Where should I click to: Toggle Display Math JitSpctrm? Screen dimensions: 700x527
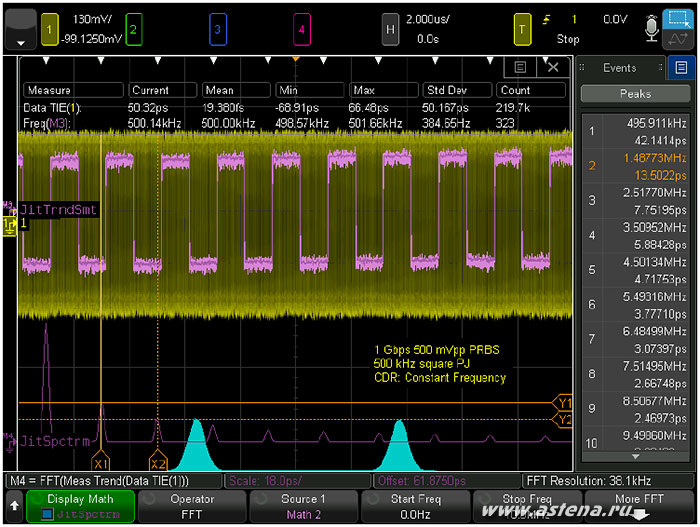pos(80,506)
